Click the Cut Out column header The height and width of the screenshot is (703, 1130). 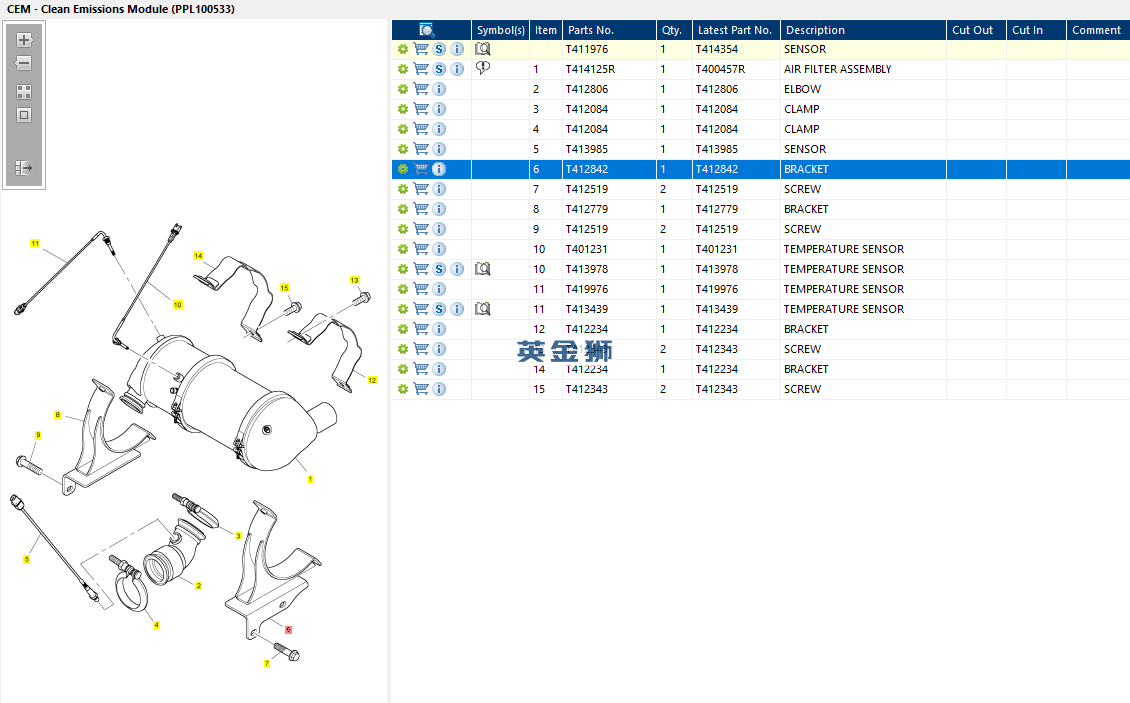[x=976, y=30]
